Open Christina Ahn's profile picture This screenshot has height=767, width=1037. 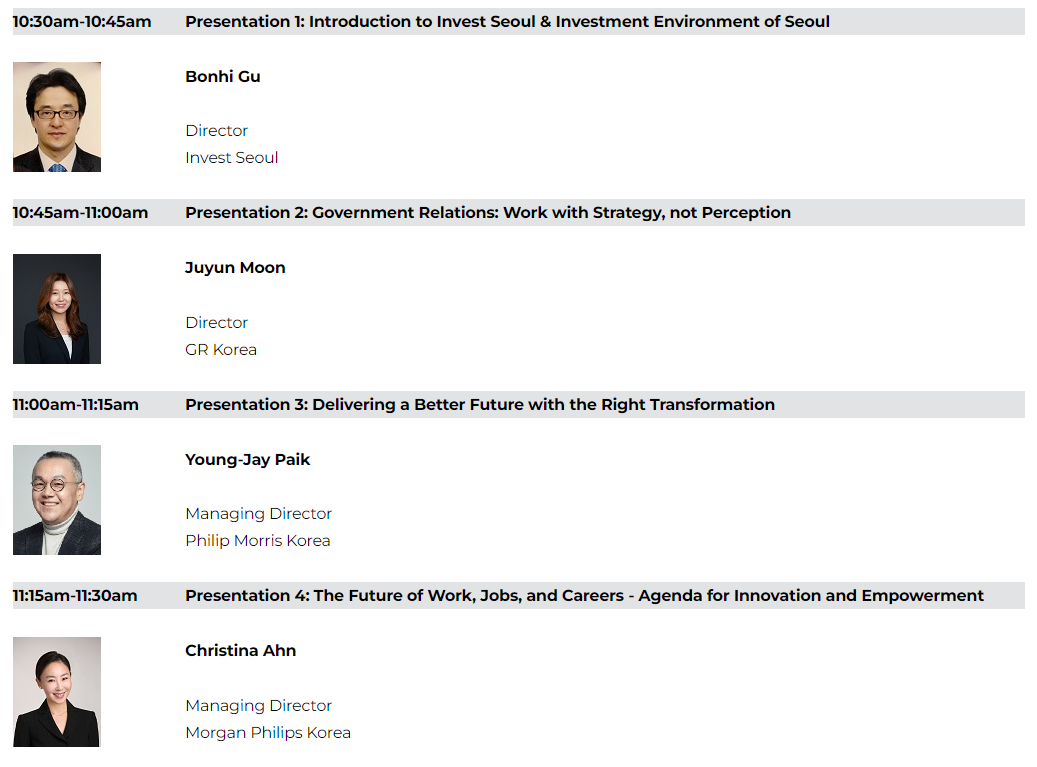[x=57, y=692]
